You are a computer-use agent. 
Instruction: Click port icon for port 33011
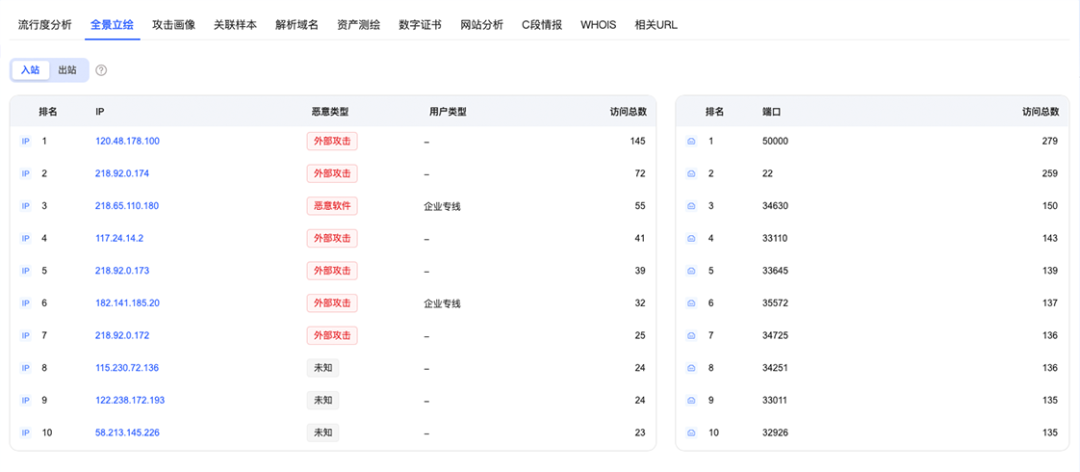(692, 400)
